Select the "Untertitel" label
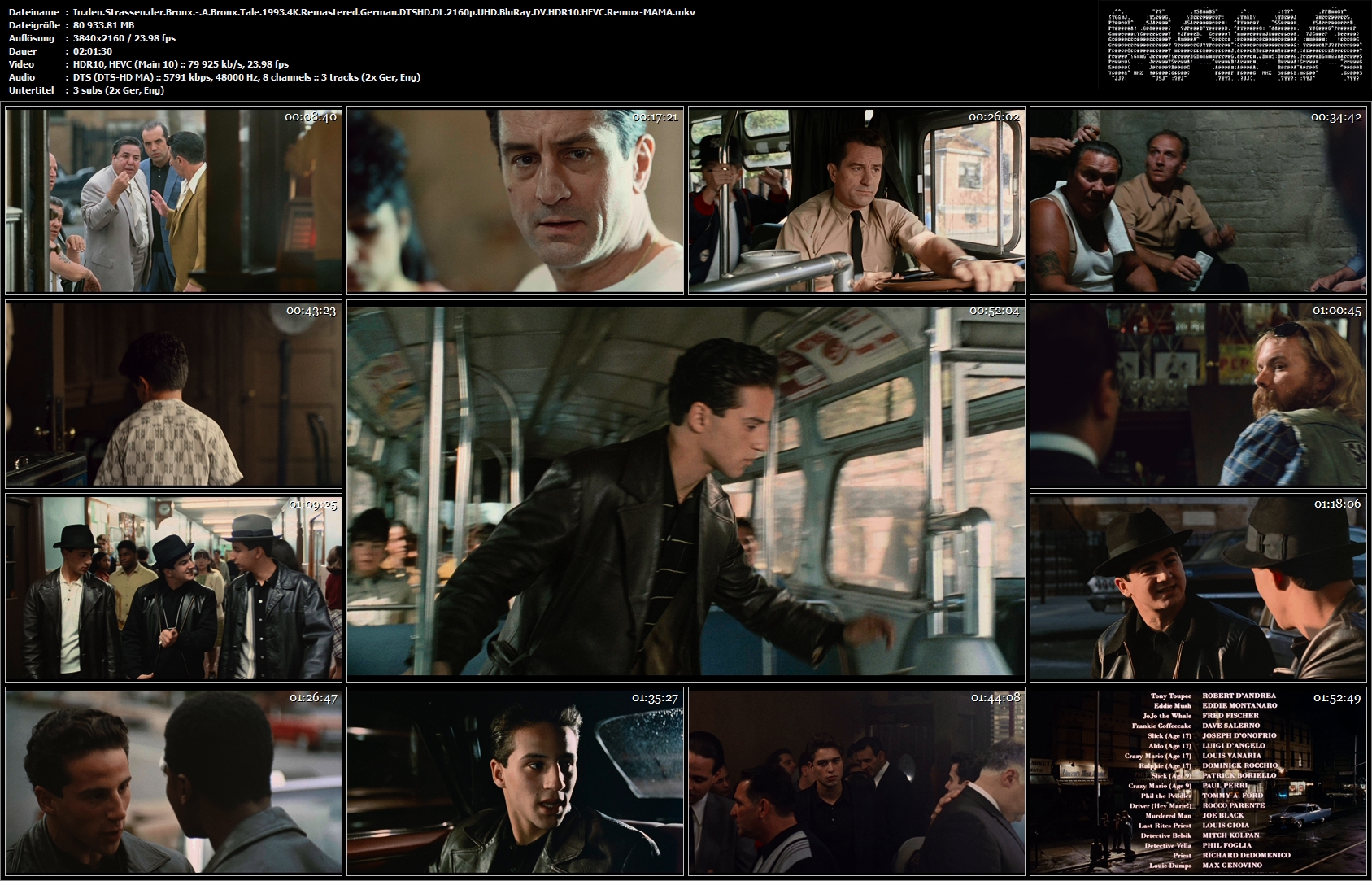This screenshot has height=881, width=1372. point(31,90)
